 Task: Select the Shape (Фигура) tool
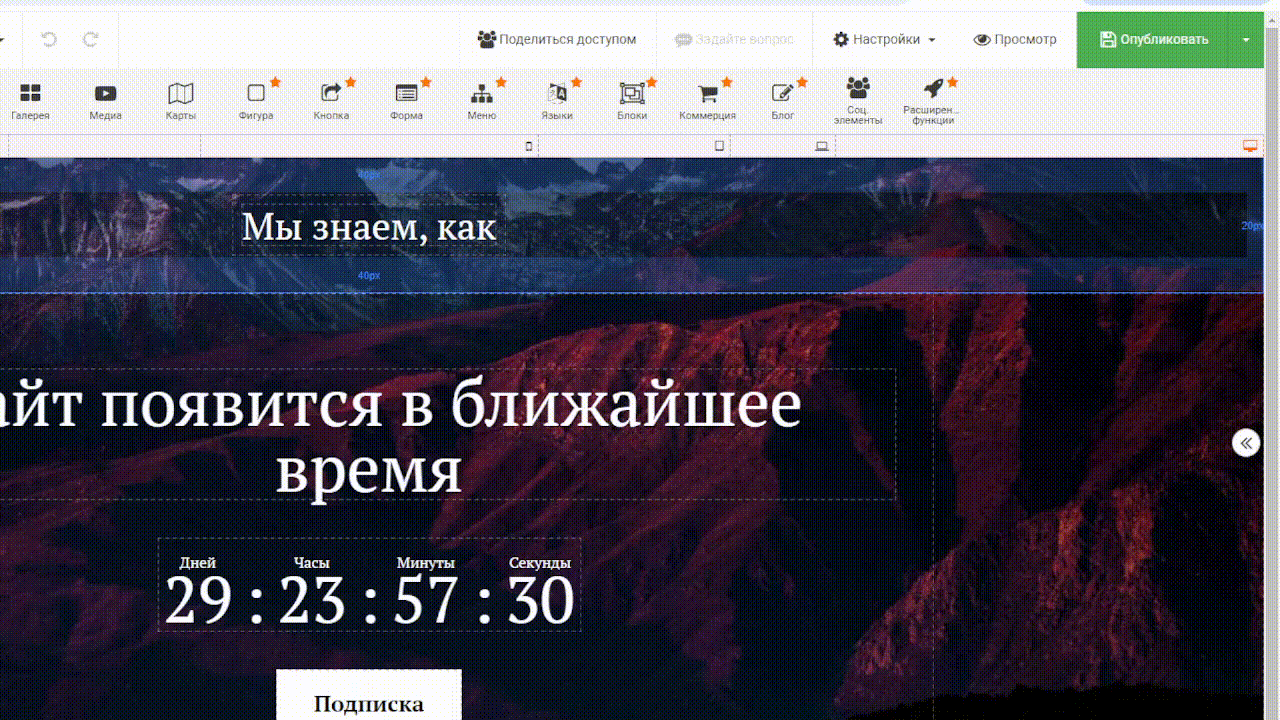256,101
